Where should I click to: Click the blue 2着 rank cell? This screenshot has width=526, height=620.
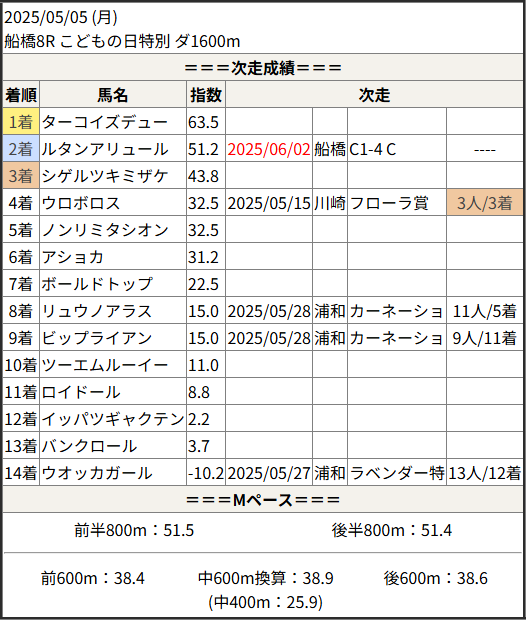coord(21,149)
